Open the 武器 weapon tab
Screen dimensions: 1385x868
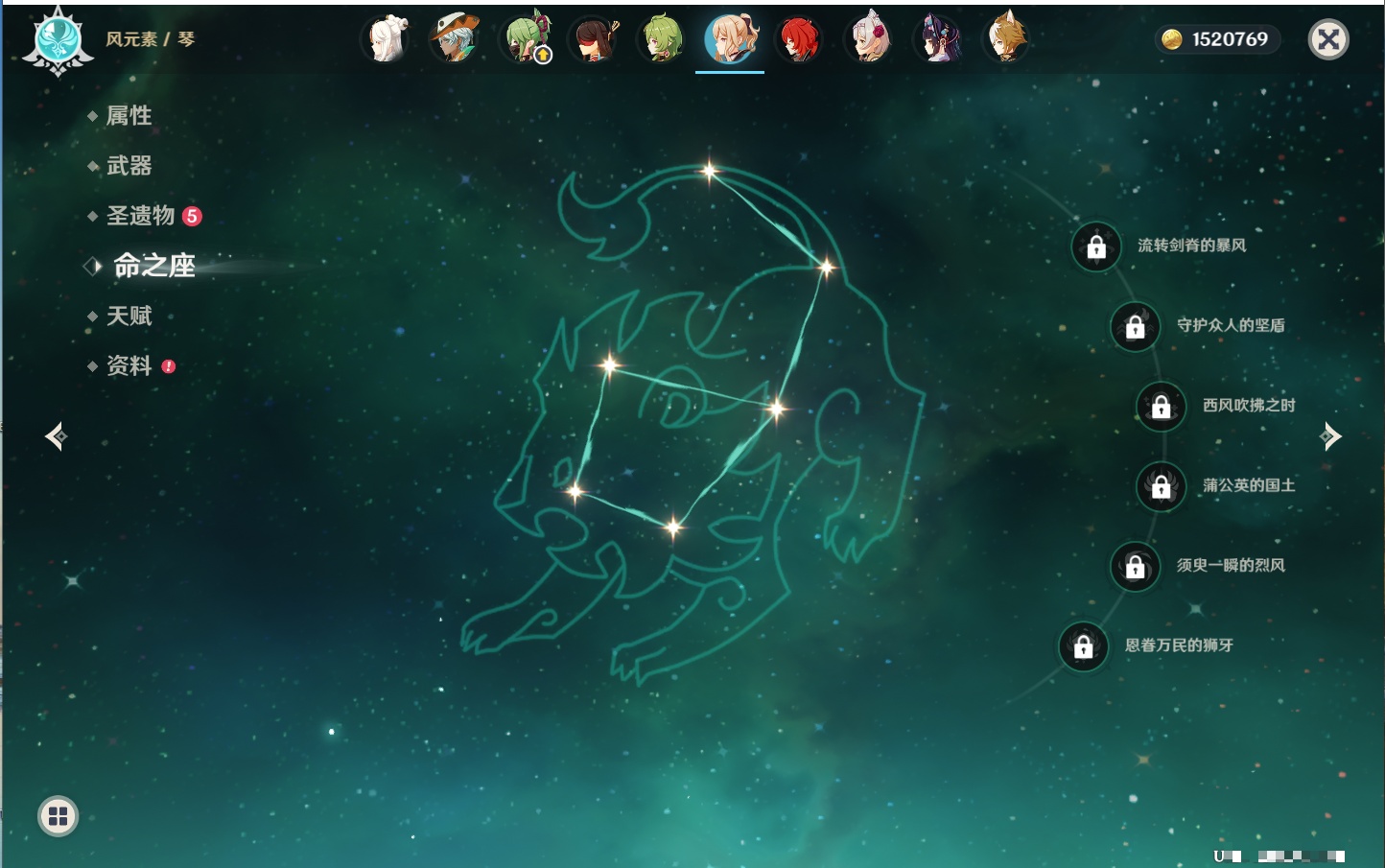[x=129, y=166]
